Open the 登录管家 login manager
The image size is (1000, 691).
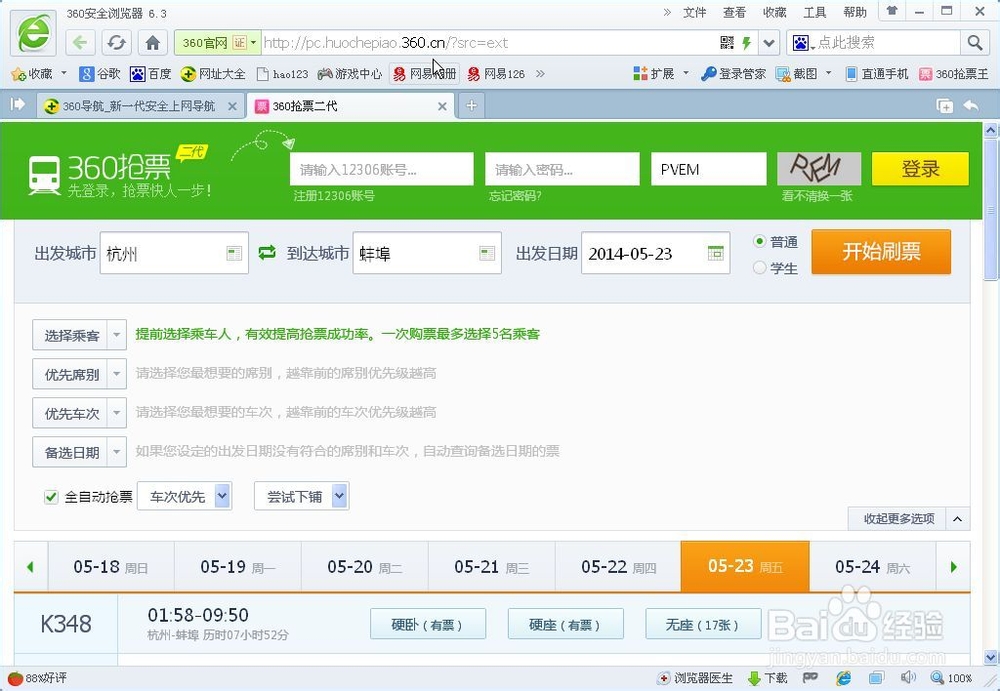coord(733,74)
